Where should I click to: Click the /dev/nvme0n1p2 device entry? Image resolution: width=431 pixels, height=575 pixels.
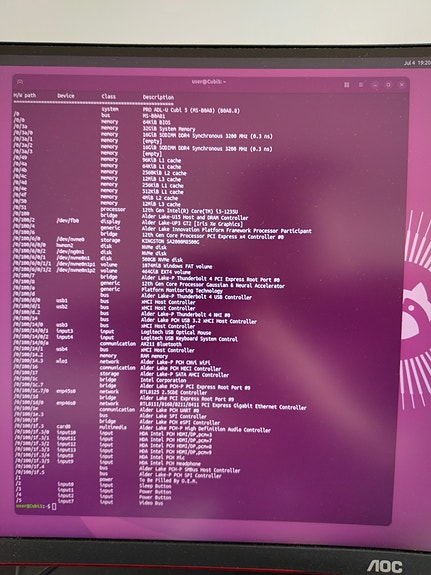click(x=76, y=270)
